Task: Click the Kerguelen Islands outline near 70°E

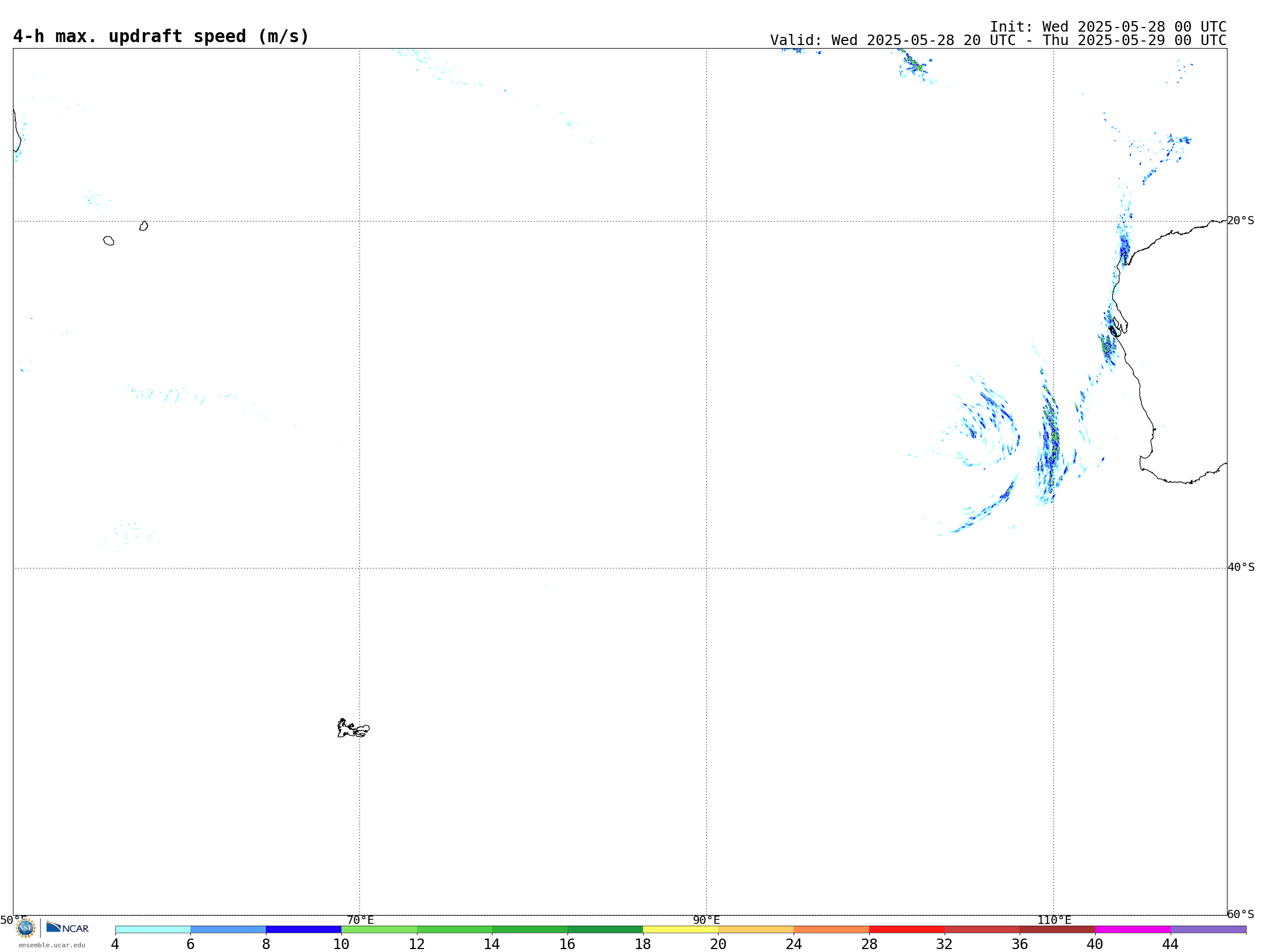Action: pyautogui.click(x=353, y=728)
